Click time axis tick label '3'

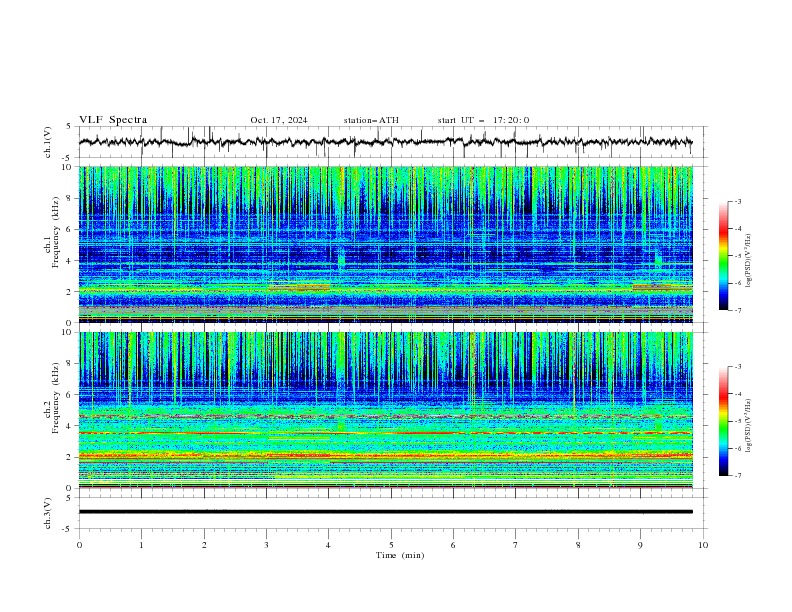point(266,545)
